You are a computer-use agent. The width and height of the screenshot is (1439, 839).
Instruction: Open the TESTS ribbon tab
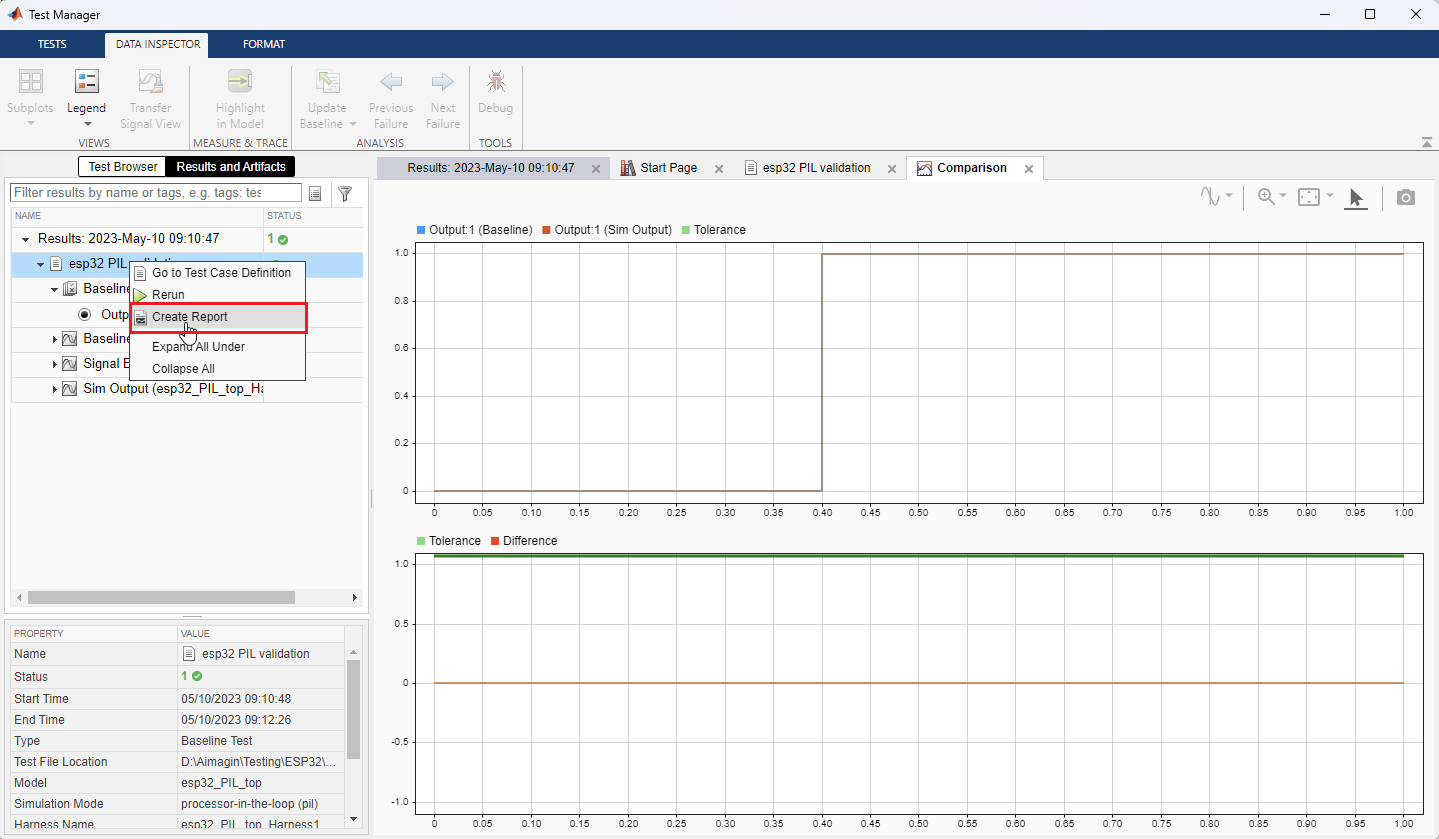pyautogui.click(x=53, y=44)
